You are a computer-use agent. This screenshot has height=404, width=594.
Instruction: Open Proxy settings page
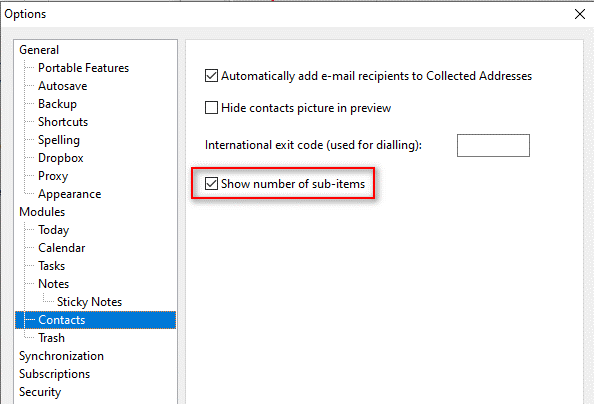[x=53, y=176]
